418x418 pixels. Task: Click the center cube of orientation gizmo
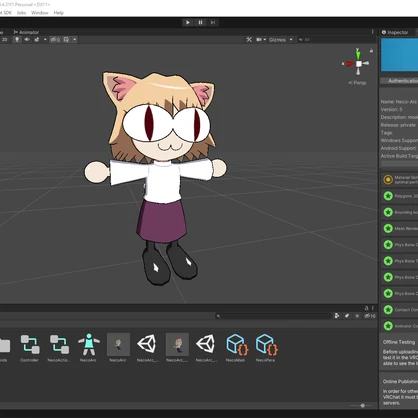(358, 64)
